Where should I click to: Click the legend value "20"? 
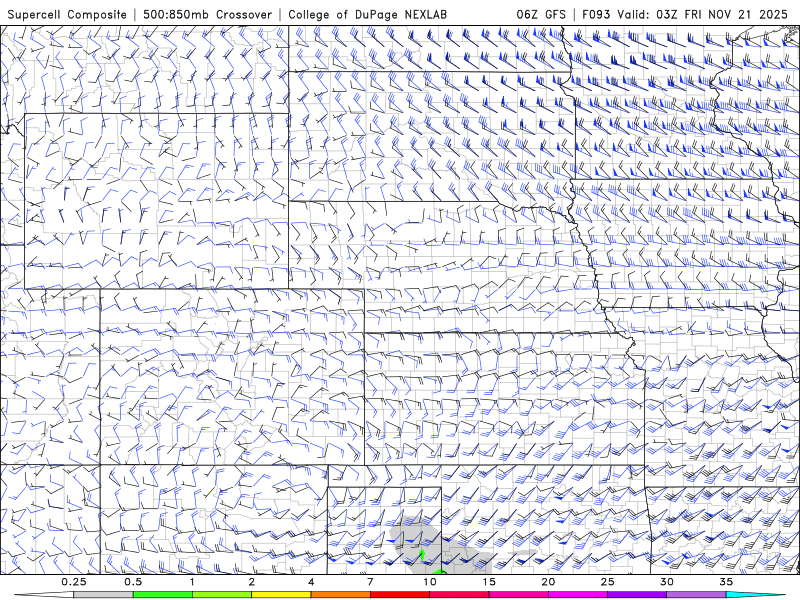(x=548, y=582)
